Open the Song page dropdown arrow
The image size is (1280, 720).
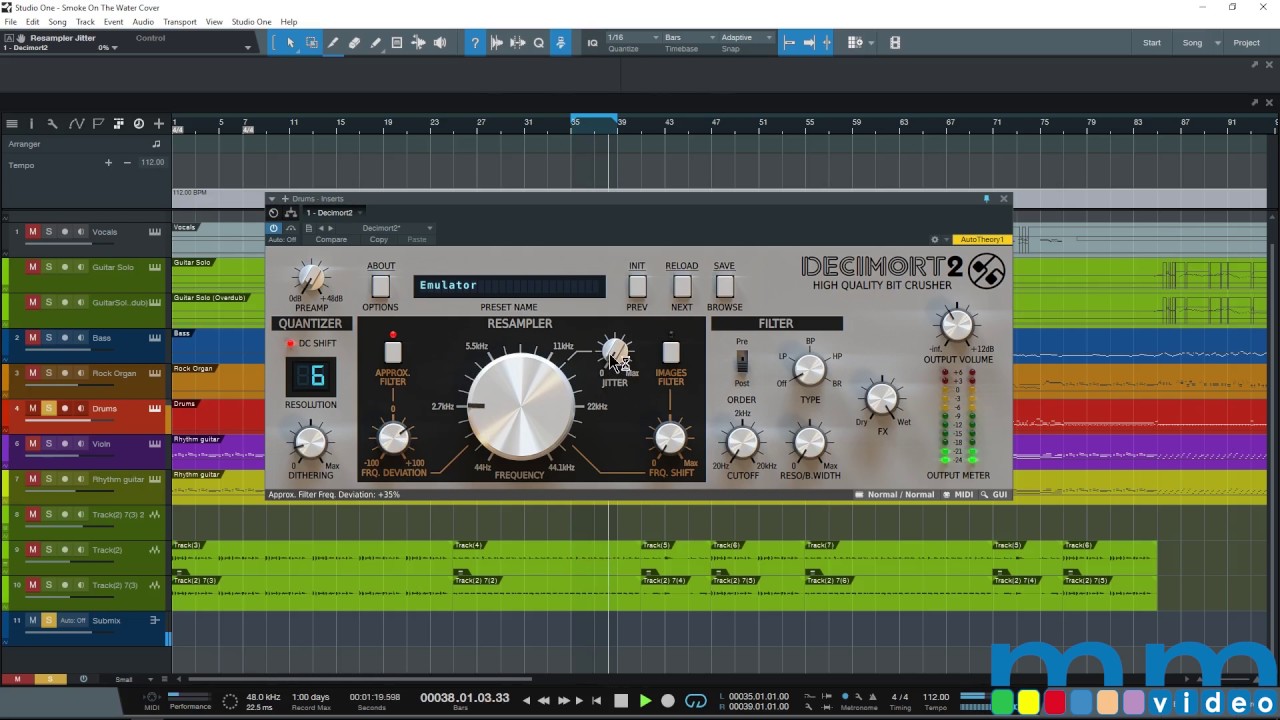[x=1217, y=43]
